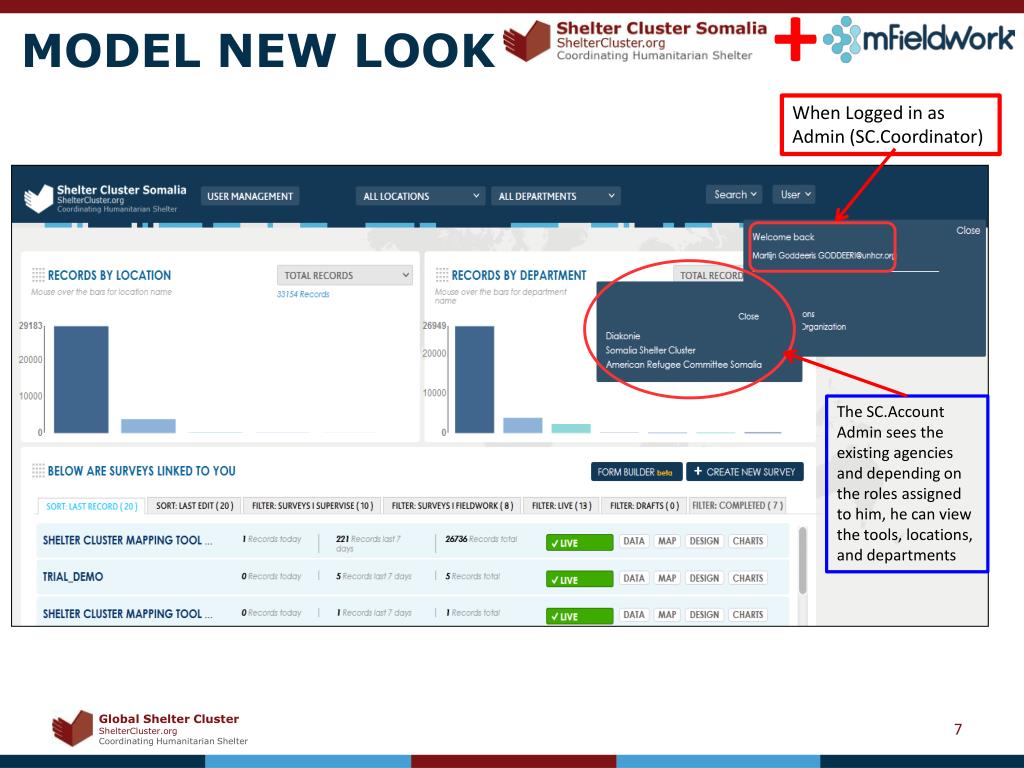Viewport: 1024px width, 768px height.
Task: Open TOTAL RECORDS dropdown in Records by Location
Action: [345, 276]
